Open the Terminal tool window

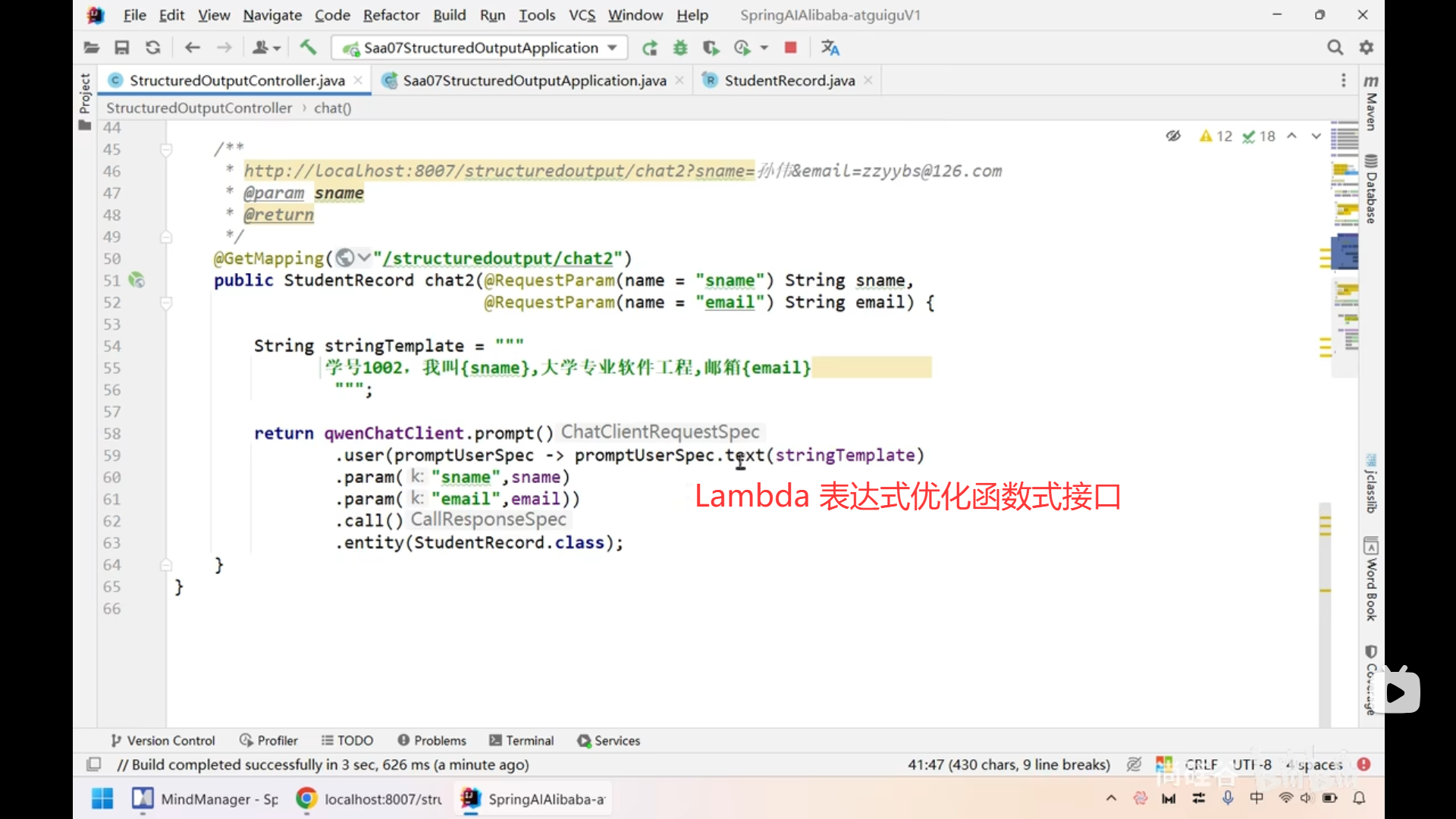522,740
